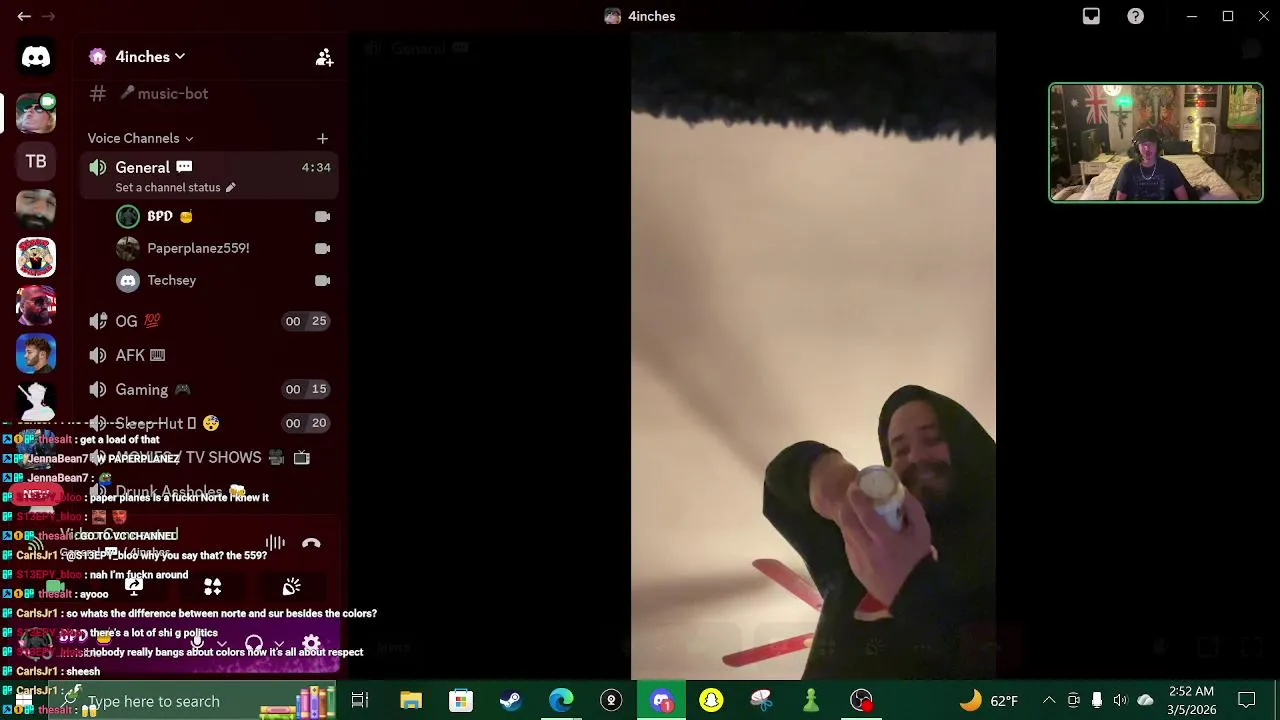Start an activity with the shapes icon
Image resolution: width=1280 pixels, height=720 pixels.
212,587
